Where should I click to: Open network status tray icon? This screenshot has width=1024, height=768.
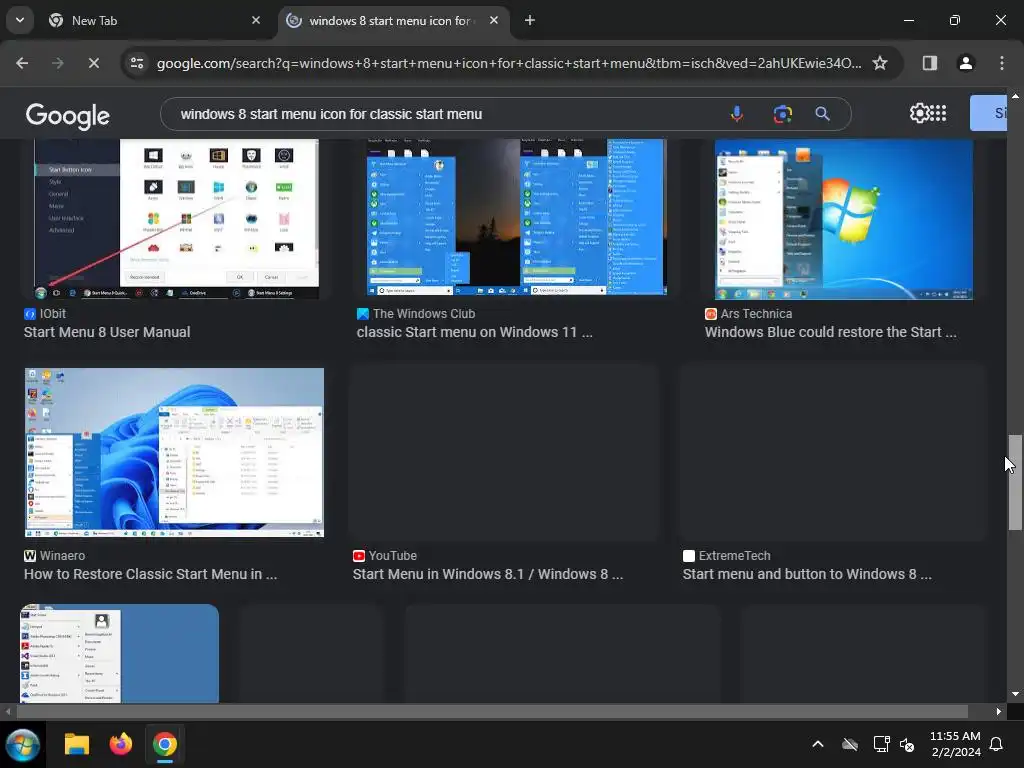[x=881, y=744]
